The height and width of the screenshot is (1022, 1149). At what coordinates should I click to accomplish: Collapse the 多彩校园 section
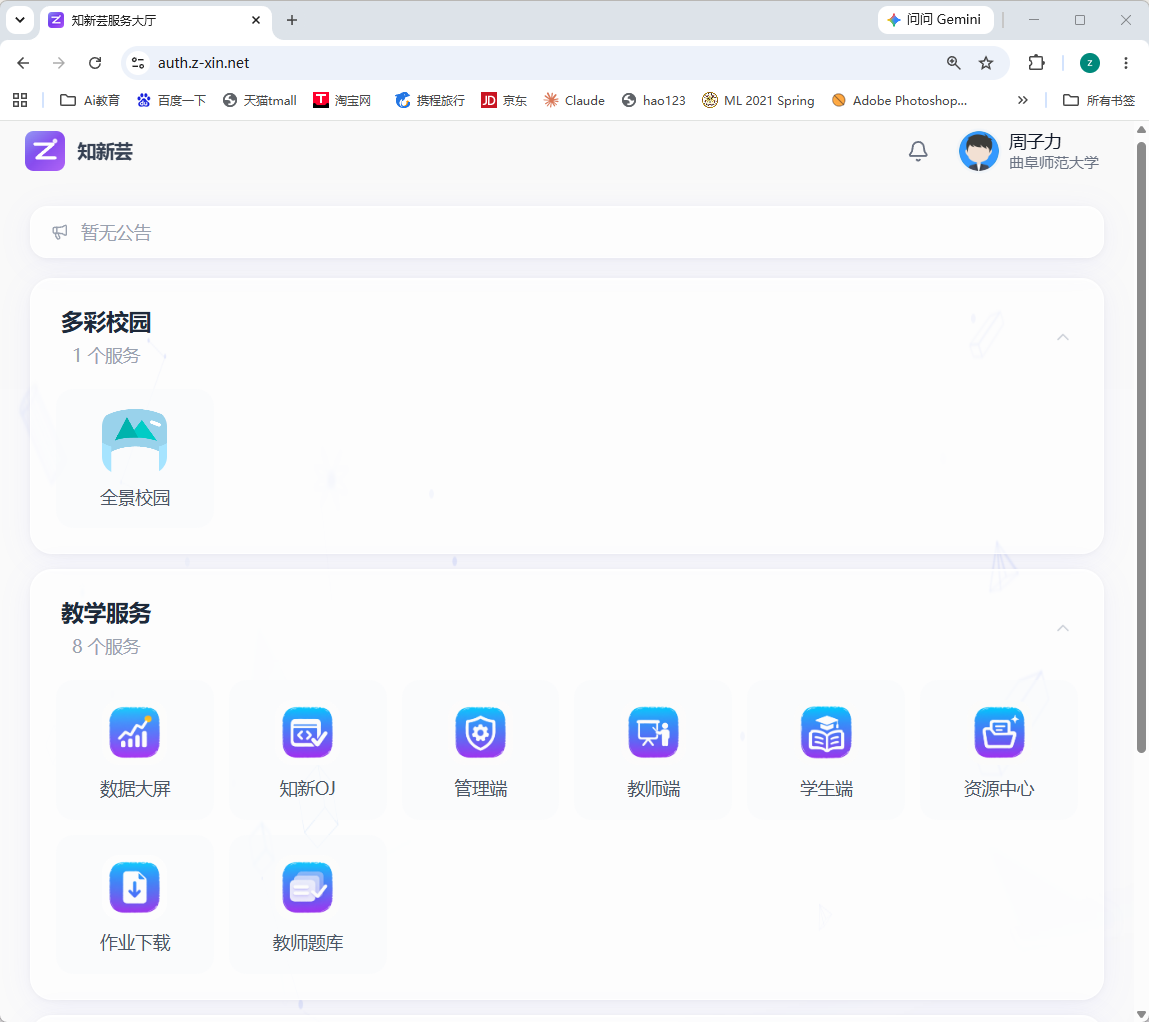click(x=1063, y=337)
